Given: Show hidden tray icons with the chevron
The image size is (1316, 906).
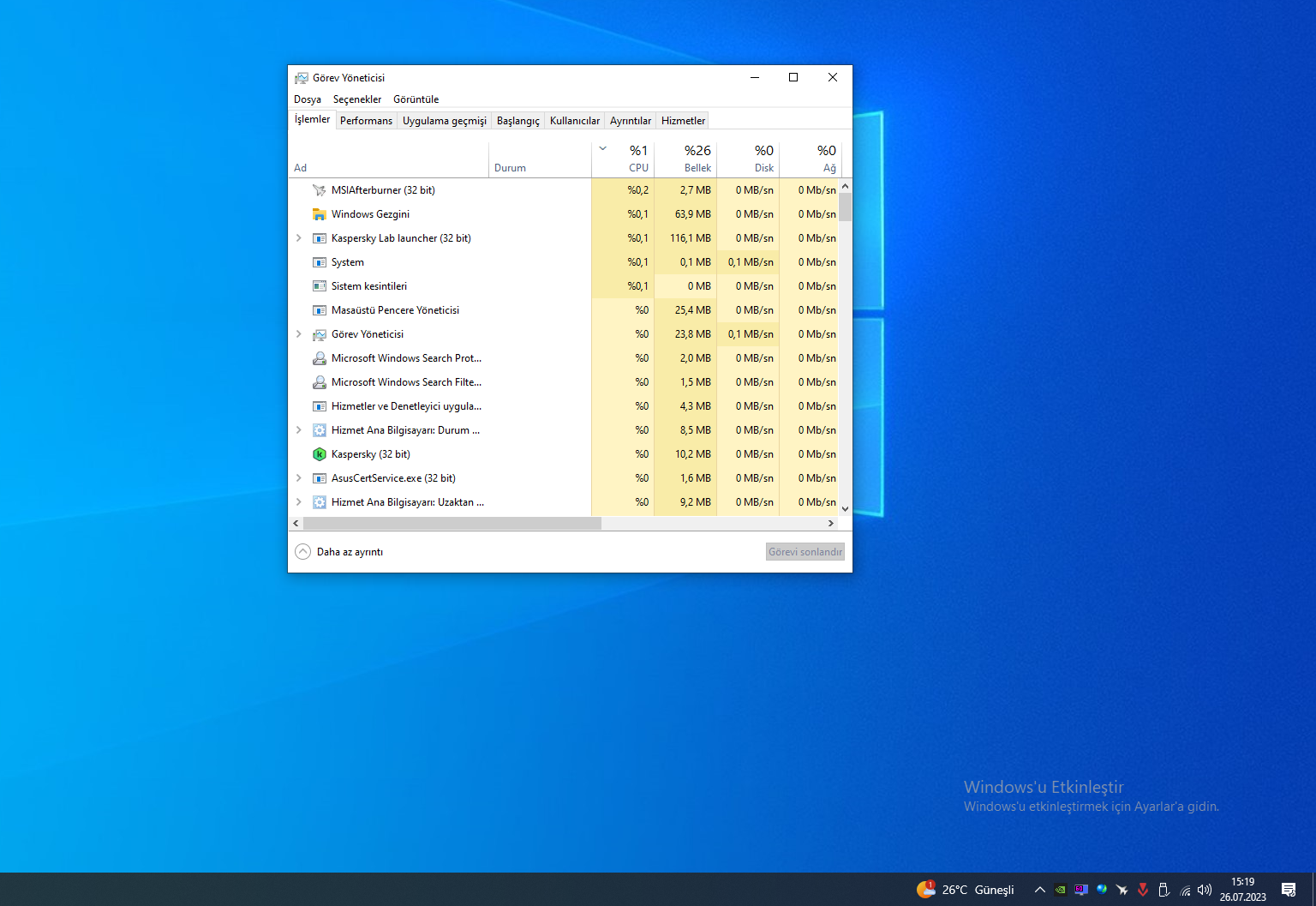Looking at the screenshot, I should (1039, 890).
